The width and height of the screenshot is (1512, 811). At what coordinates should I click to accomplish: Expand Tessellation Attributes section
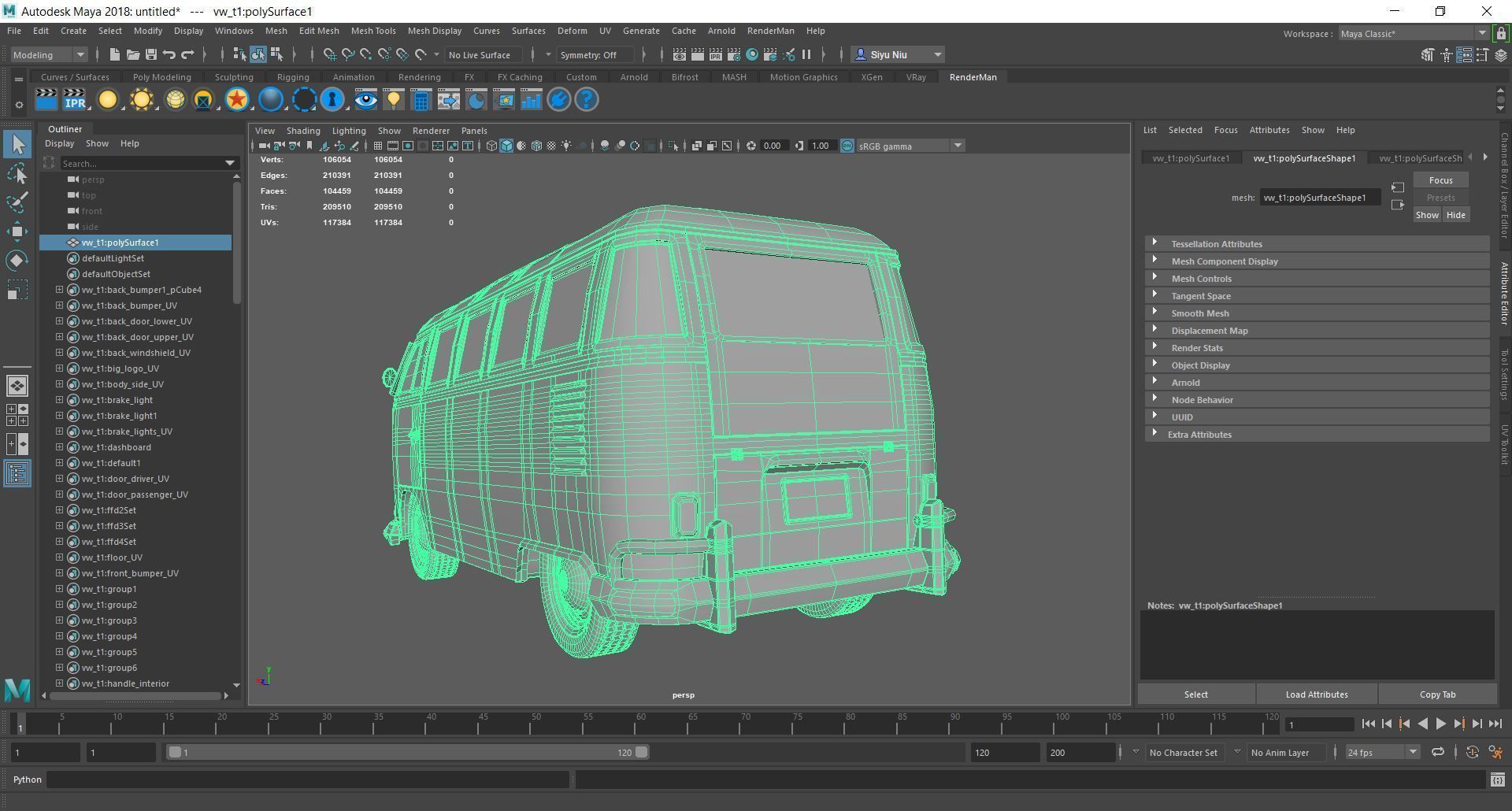coord(1317,244)
